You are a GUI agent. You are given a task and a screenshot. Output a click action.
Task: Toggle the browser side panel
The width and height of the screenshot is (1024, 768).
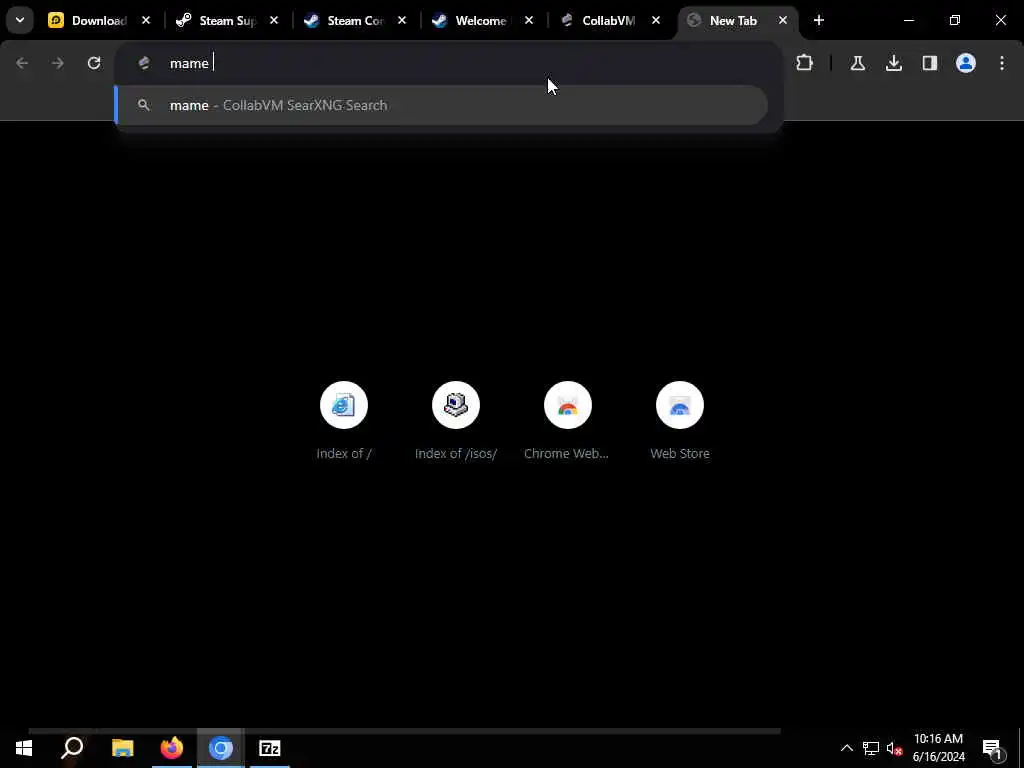(930, 63)
